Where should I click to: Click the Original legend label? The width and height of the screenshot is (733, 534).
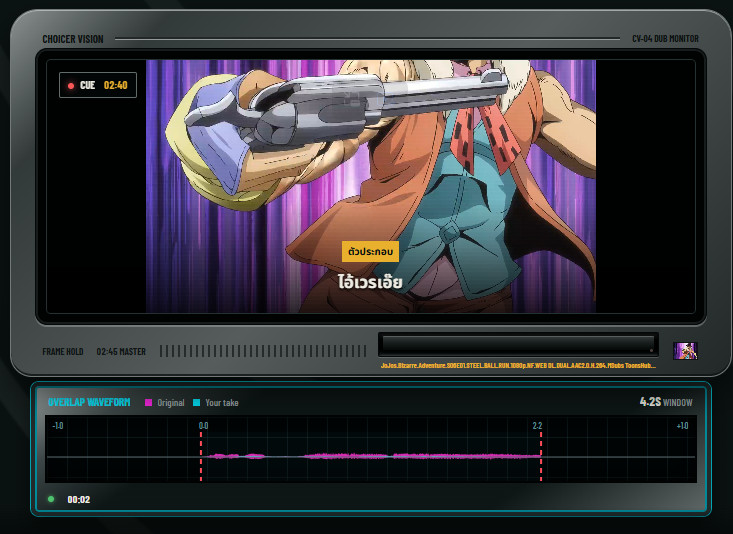point(171,403)
